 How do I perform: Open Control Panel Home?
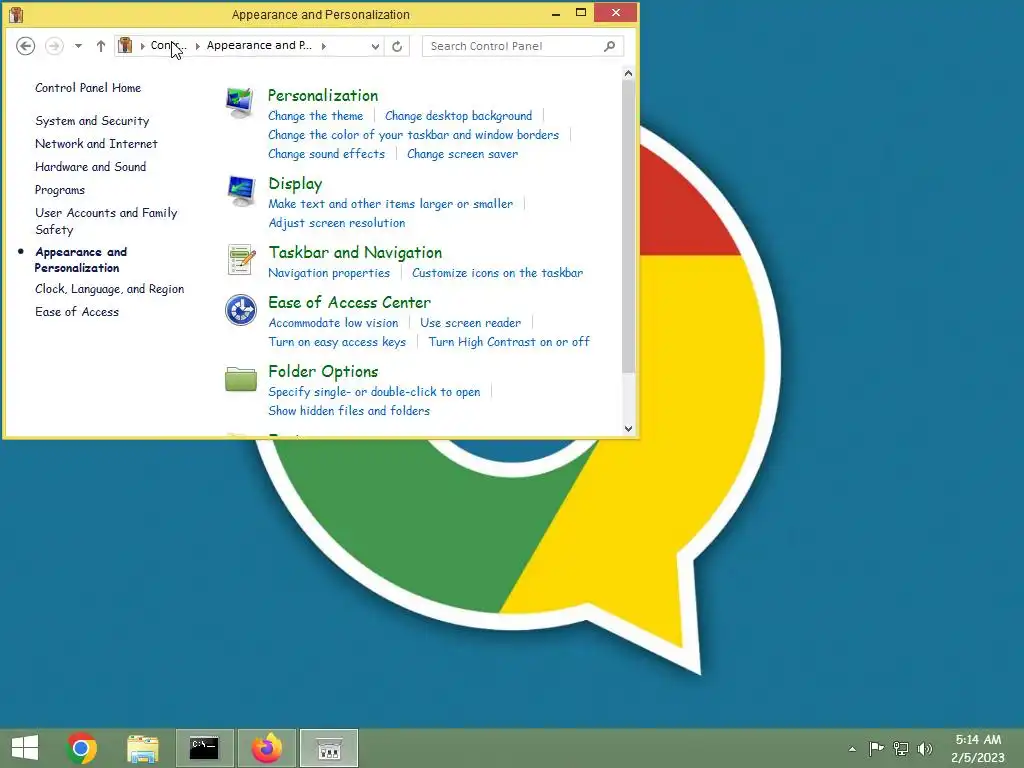pyautogui.click(x=88, y=88)
